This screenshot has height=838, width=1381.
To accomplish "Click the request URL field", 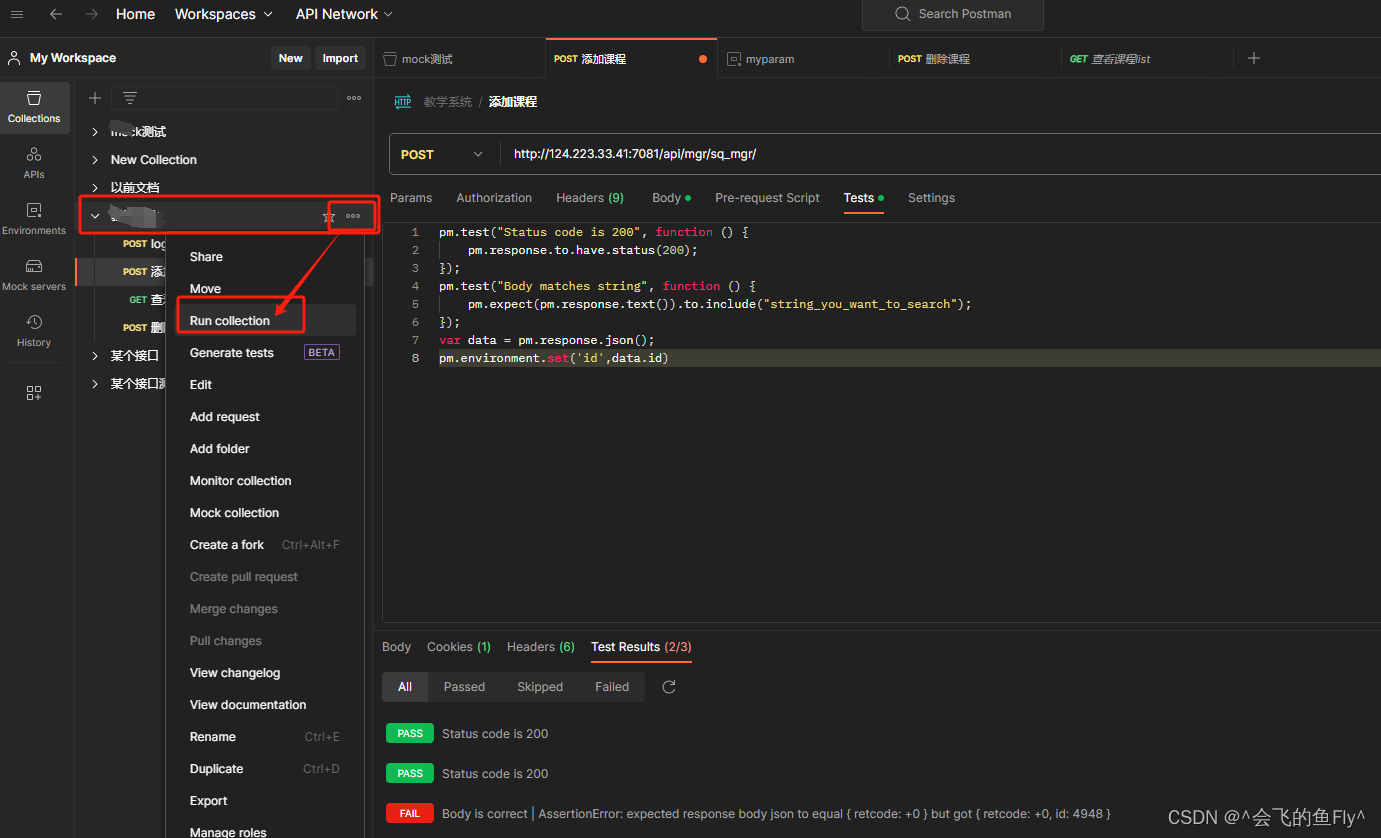I will (x=940, y=154).
